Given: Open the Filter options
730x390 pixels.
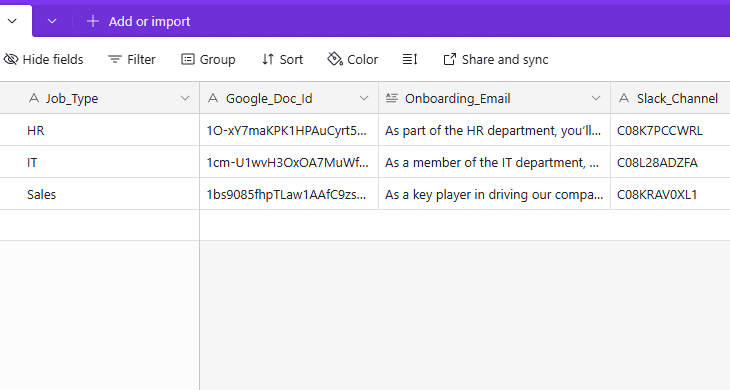Looking at the screenshot, I should click(132, 60).
